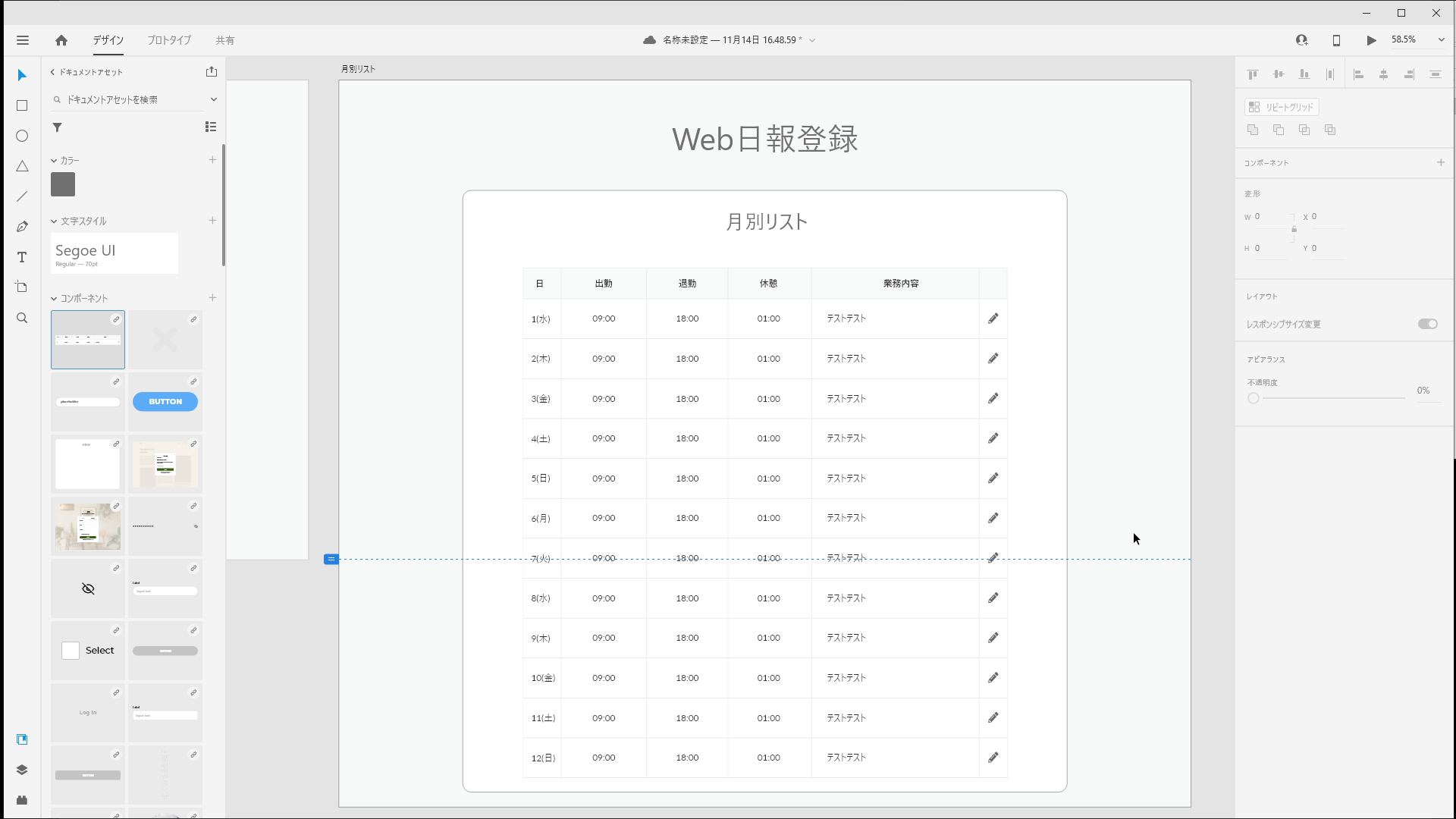Viewport: 1456px width, 819px height.
Task: Collapse the 文字スタイル section
Action: click(54, 221)
